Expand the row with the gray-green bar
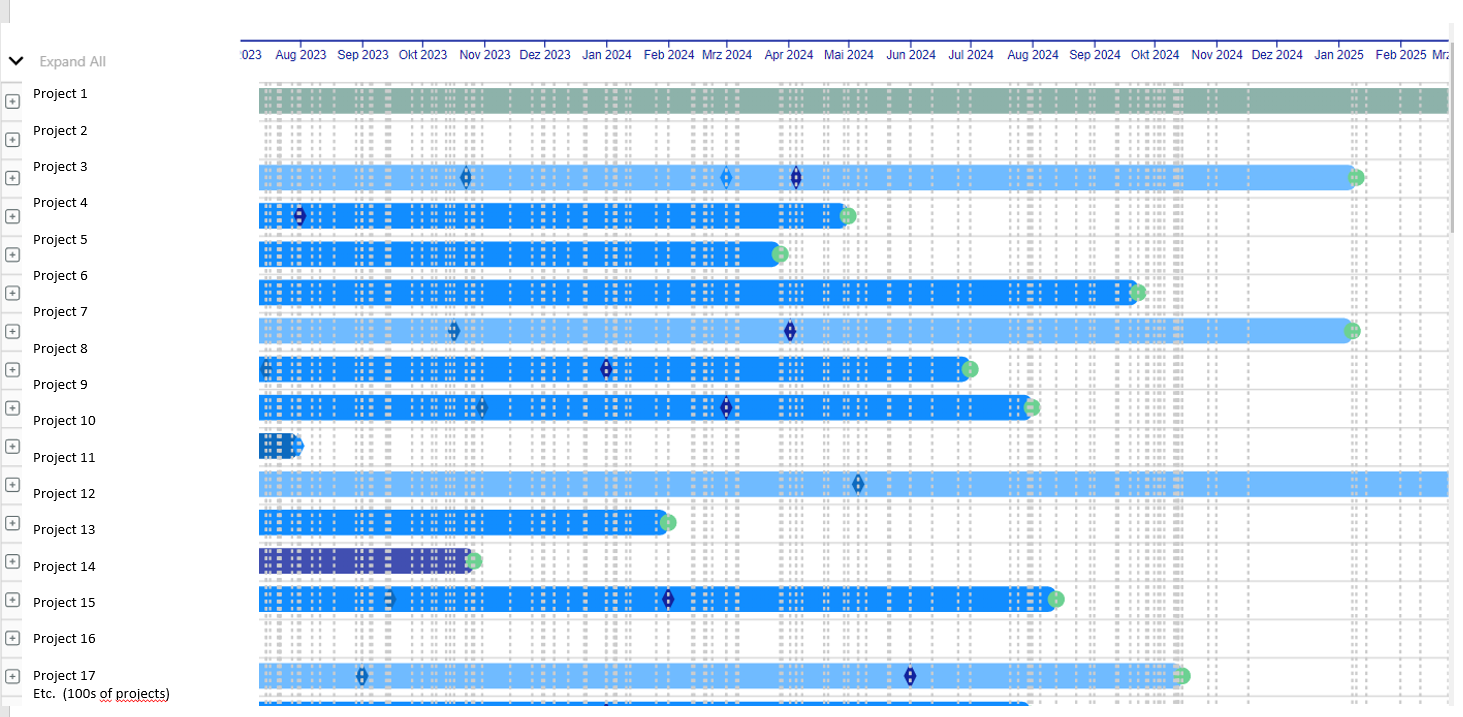The height and width of the screenshot is (717, 1463). pos(12,101)
